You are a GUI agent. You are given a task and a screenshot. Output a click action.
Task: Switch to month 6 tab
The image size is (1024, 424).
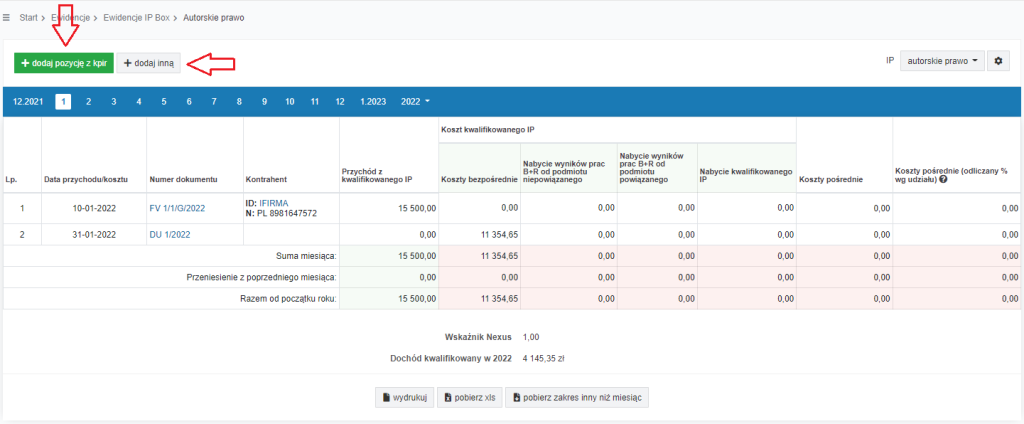[x=188, y=102]
